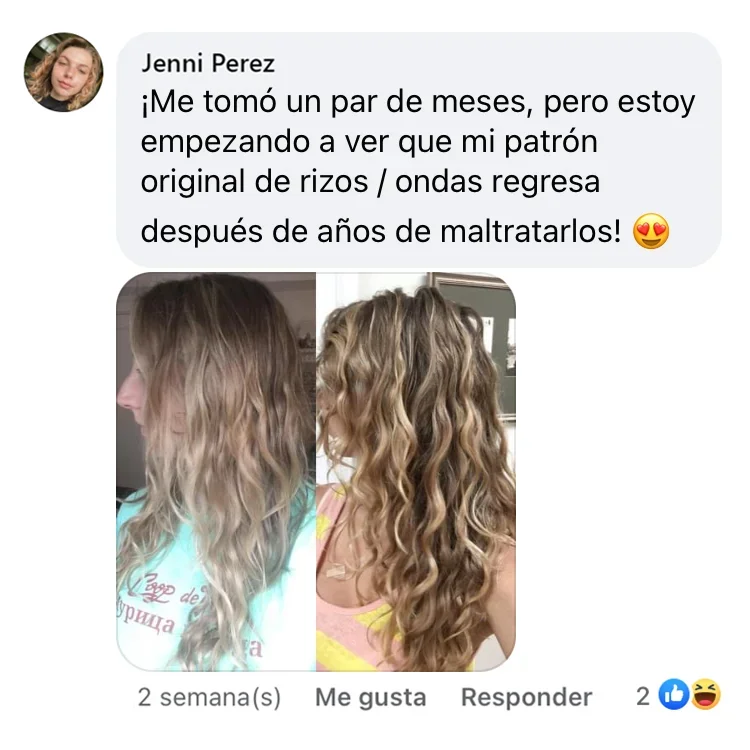Viewport: 750px width, 750px height.
Task: Open Jenni Perez's round profile picture
Action: click(63, 72)
